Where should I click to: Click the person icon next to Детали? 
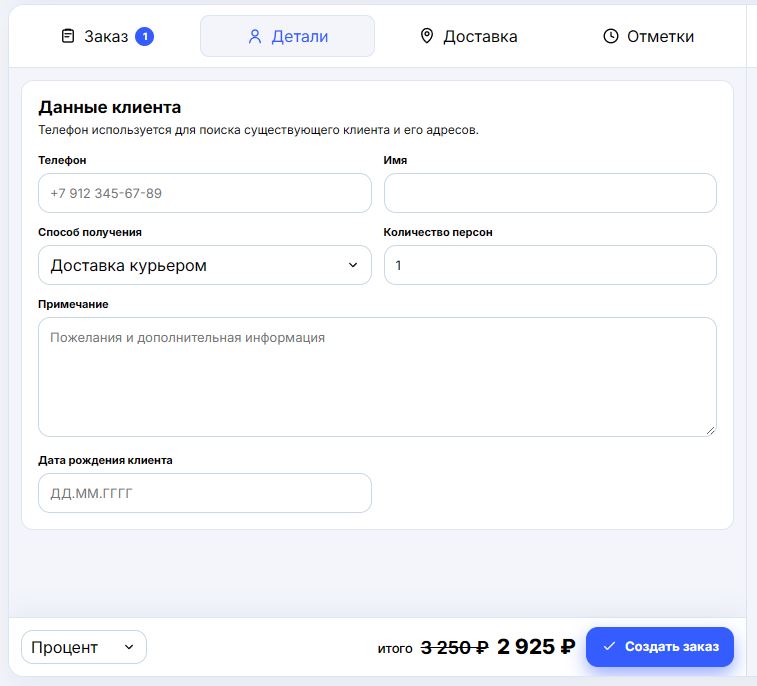254,36
